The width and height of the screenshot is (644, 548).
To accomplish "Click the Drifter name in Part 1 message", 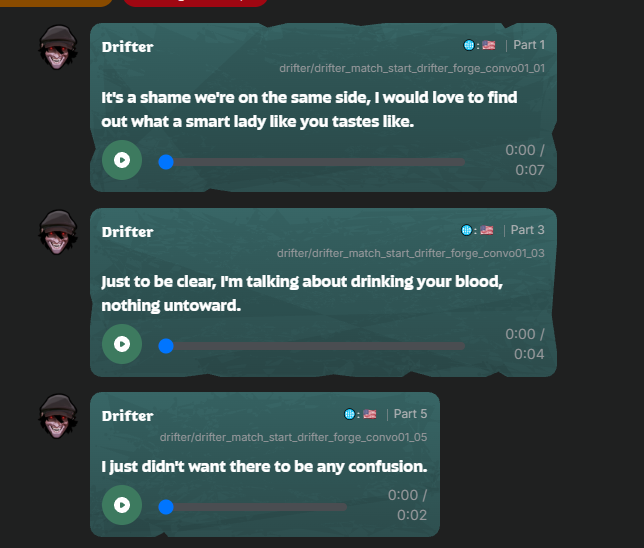I will tap(127, 47).
